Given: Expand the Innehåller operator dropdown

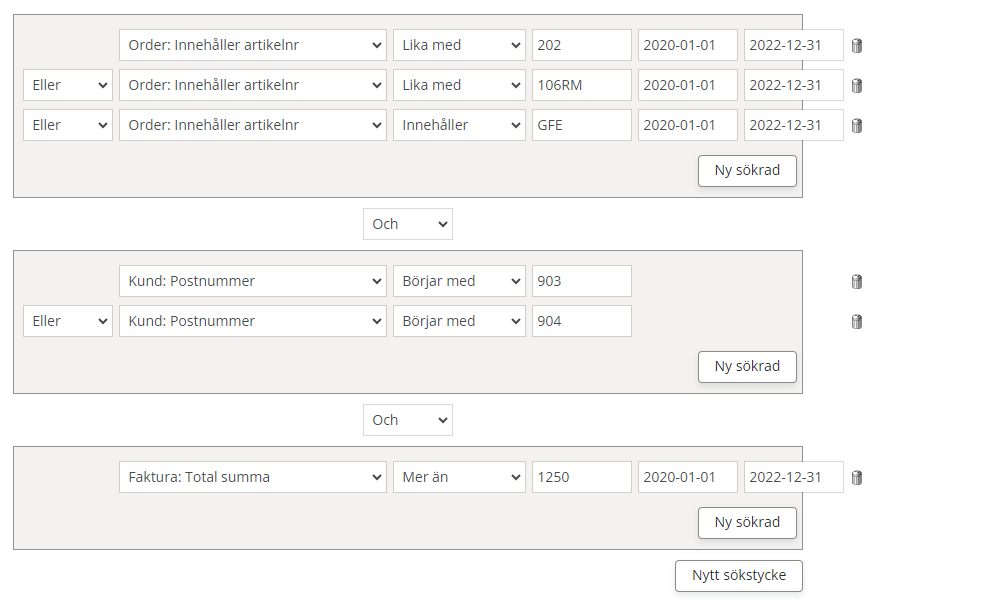Looking at the screenshot, I should [x=459, y=125].
